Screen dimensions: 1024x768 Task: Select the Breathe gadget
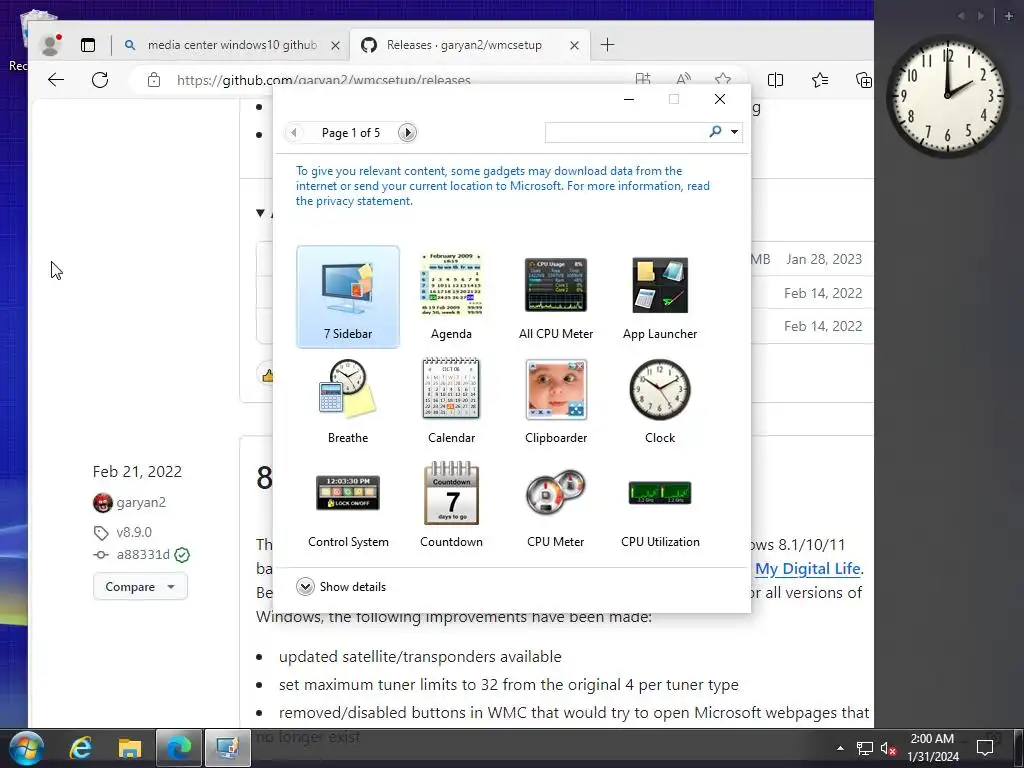347,401
